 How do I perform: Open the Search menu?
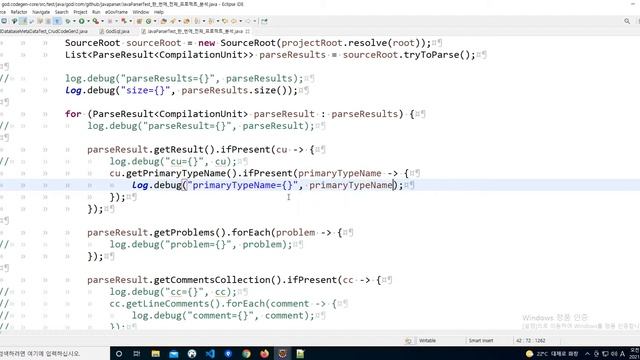pyautogui.click(x=62, y=12)
